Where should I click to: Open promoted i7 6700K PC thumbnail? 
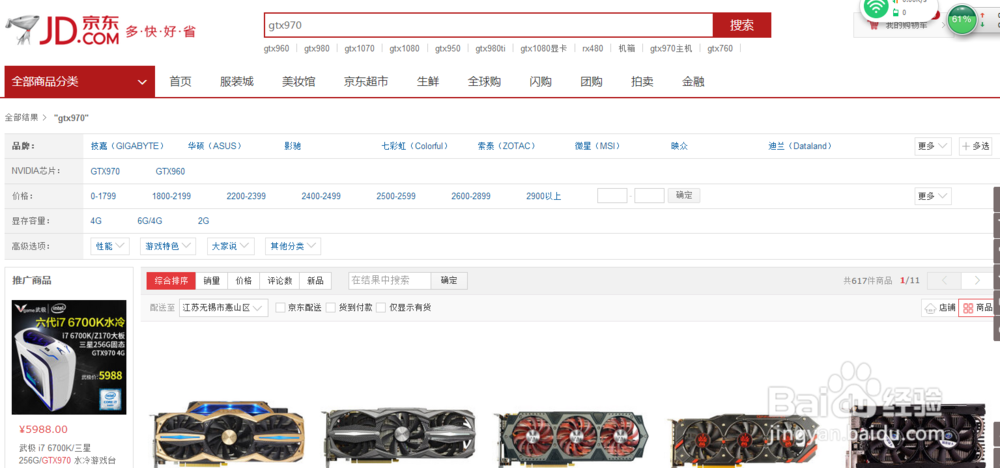(x=69, y=357)
